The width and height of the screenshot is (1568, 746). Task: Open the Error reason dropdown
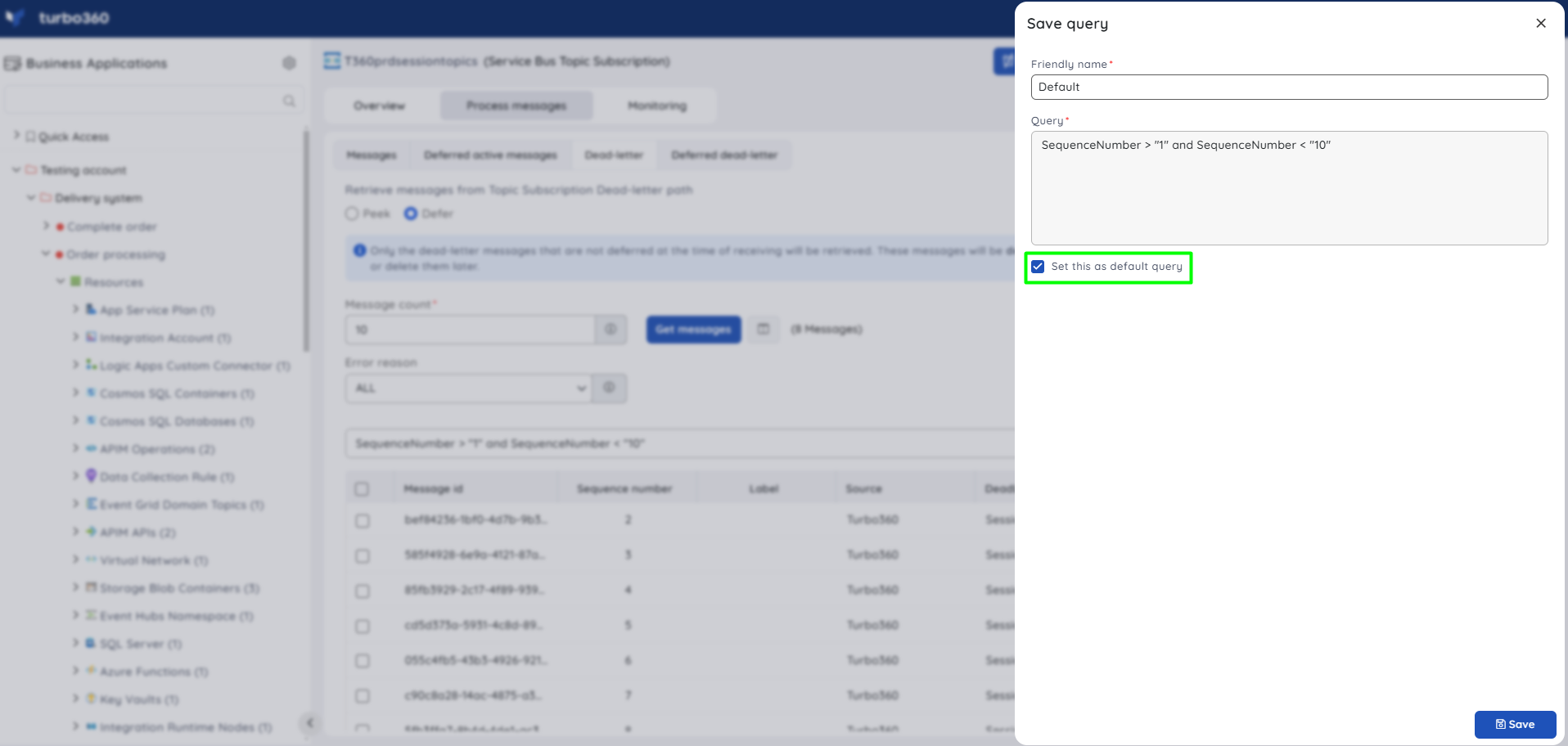469,388
